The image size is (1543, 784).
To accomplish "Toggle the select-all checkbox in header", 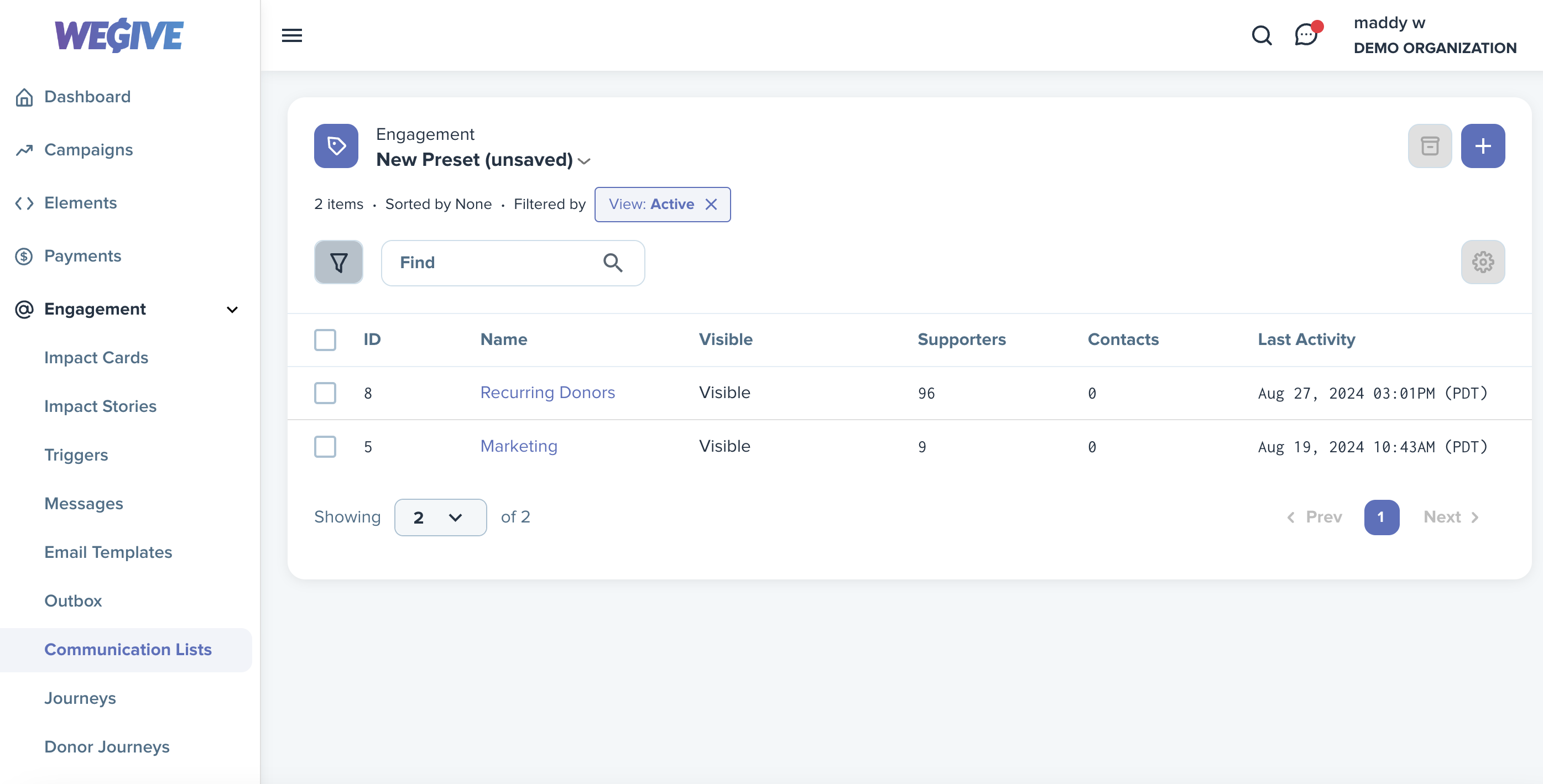I will point(325,339).
